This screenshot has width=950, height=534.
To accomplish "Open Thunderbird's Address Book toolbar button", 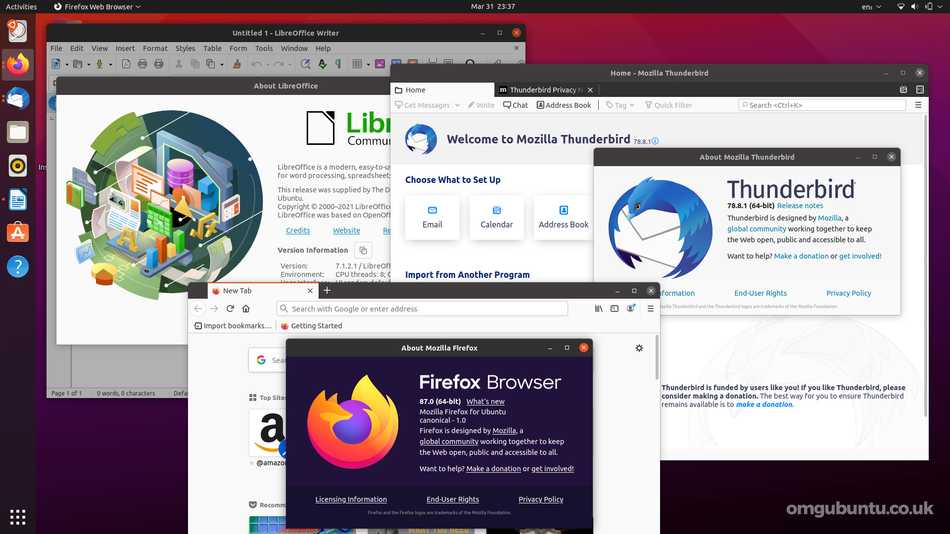I will 564,105.
